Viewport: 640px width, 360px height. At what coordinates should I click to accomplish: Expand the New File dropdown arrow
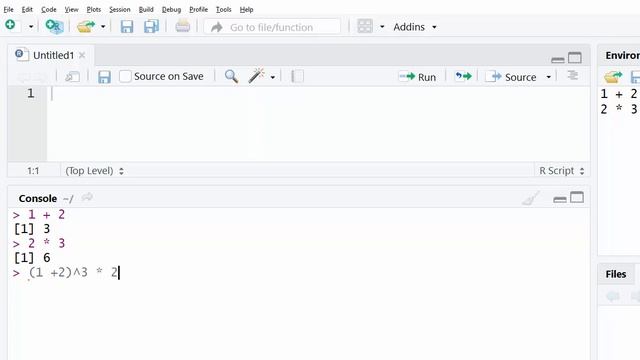31,27
